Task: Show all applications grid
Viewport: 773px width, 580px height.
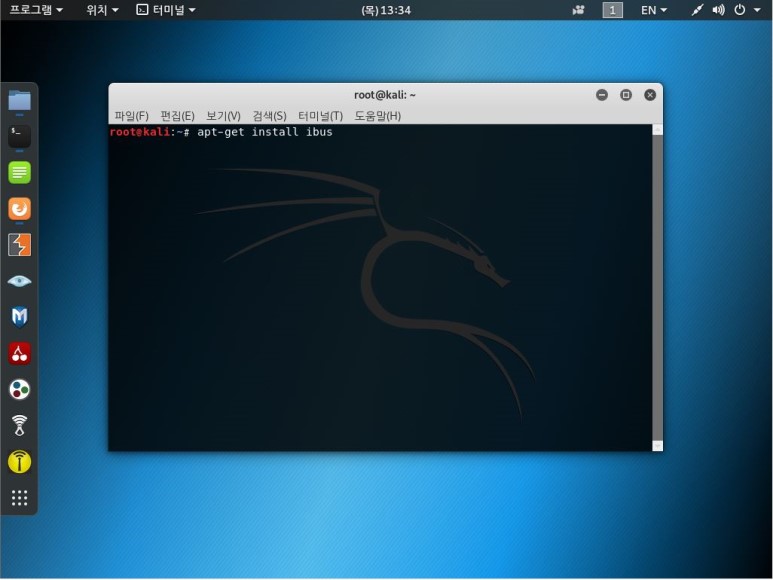Action: pos(20,498)
